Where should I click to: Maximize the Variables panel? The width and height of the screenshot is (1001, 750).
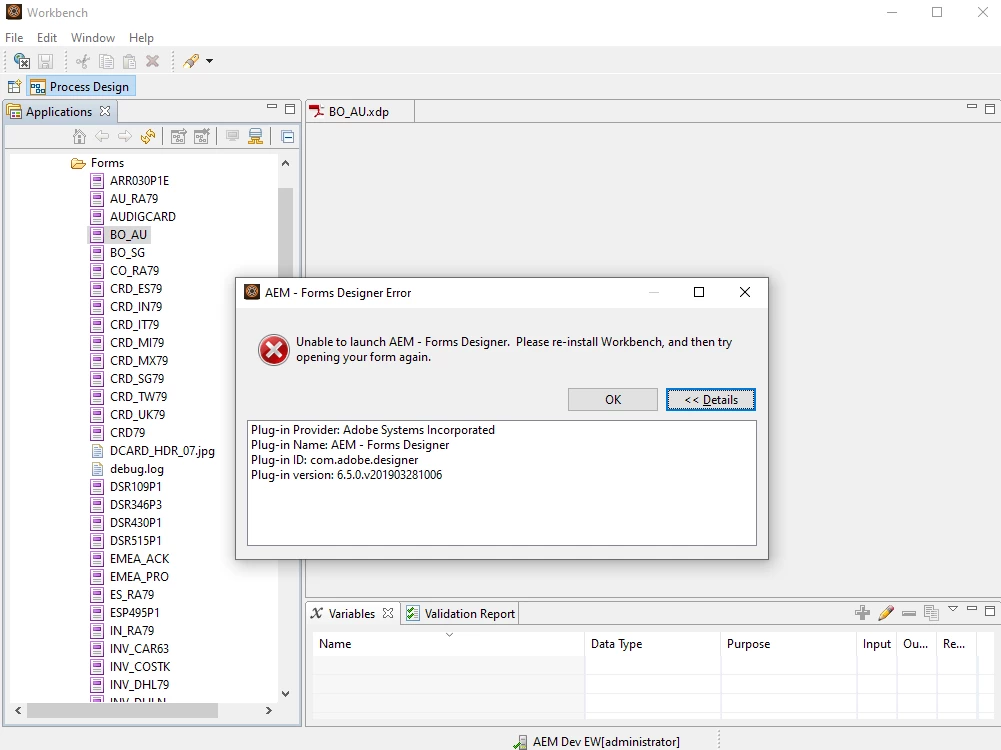[x=990, y=611]
